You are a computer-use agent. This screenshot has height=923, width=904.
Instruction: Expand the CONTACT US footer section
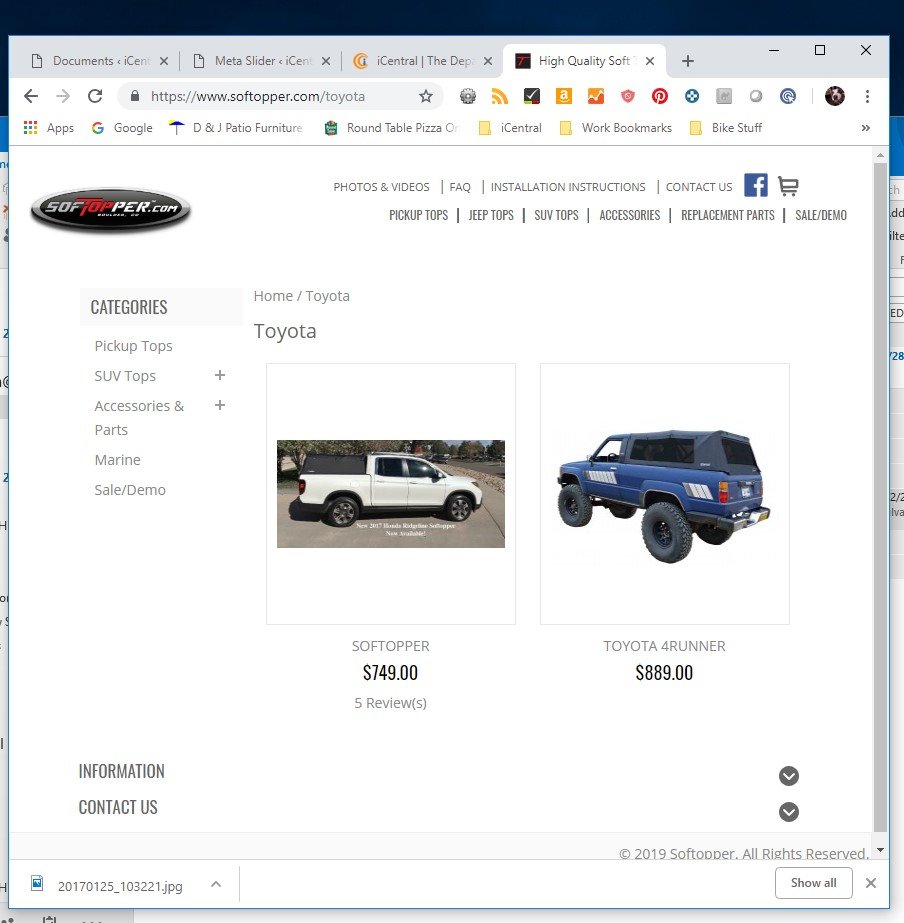(789, 812)
